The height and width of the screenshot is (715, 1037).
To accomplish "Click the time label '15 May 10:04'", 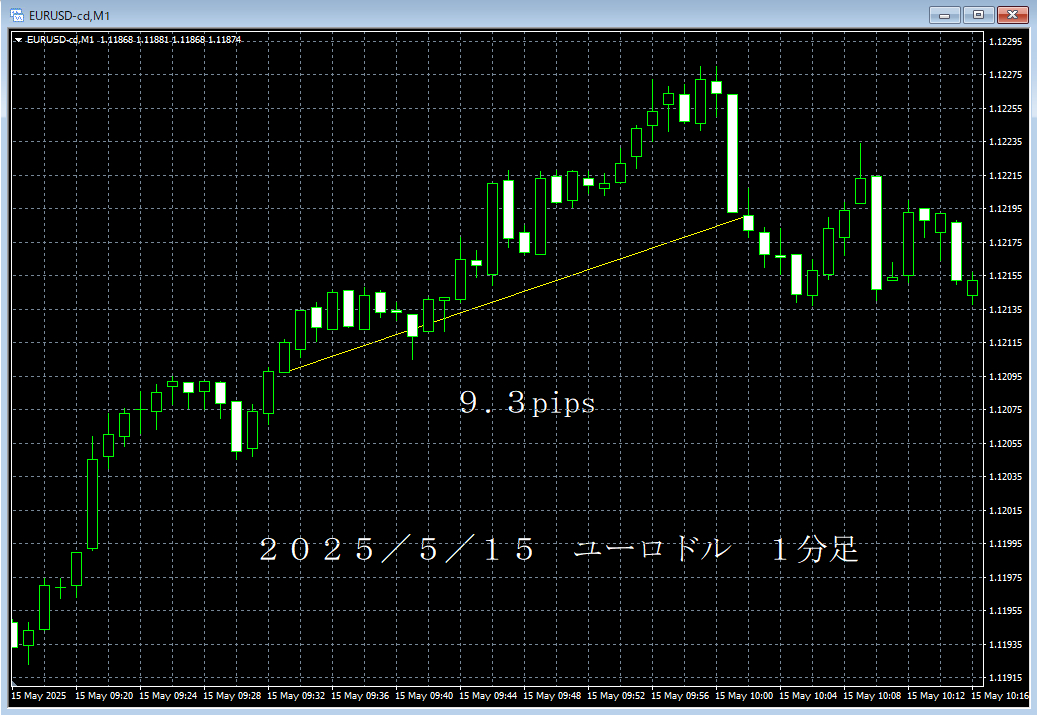I will 808,696.
